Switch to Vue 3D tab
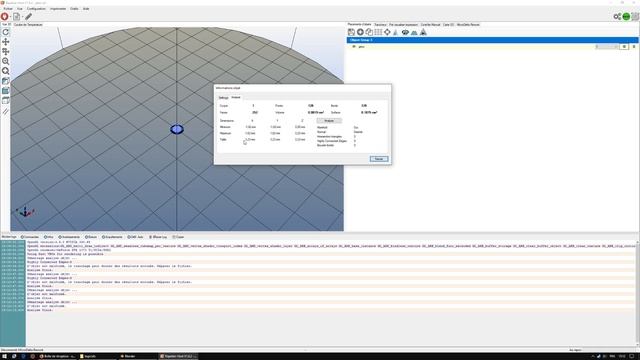This screenshot has width=640, height=360. (6, 24)
